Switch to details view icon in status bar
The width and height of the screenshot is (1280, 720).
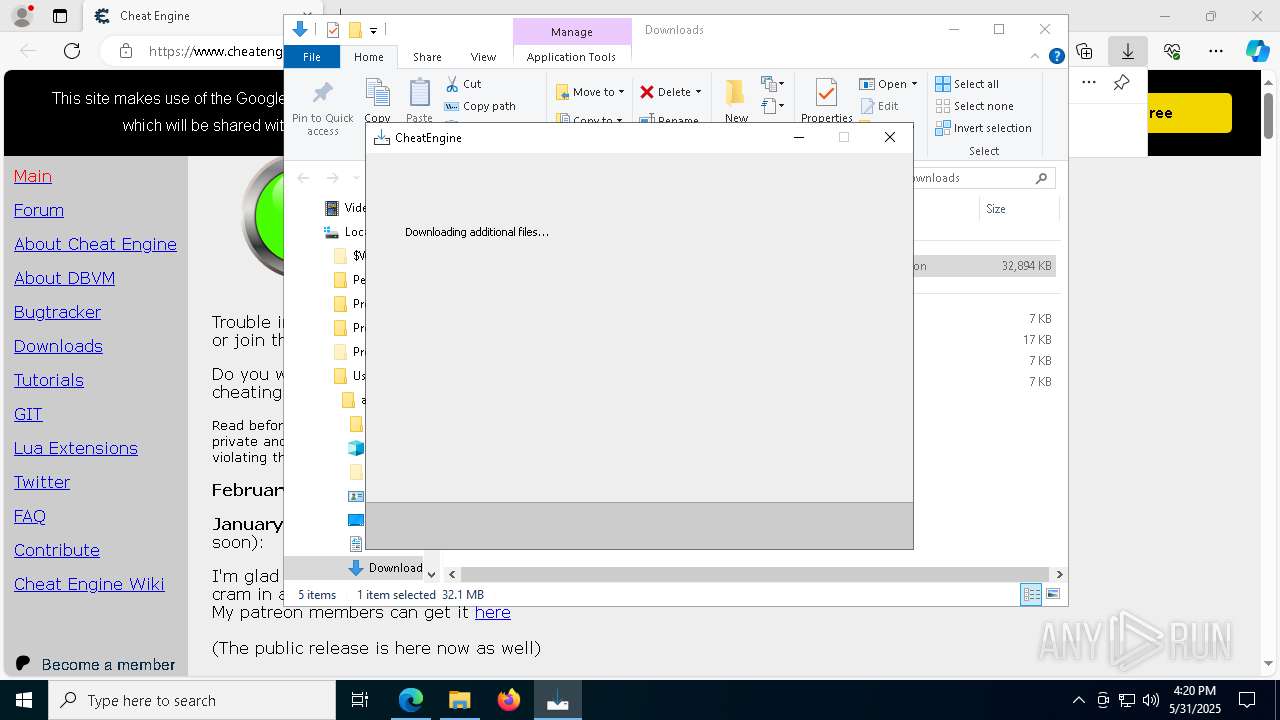click(x=1031, y=594)
